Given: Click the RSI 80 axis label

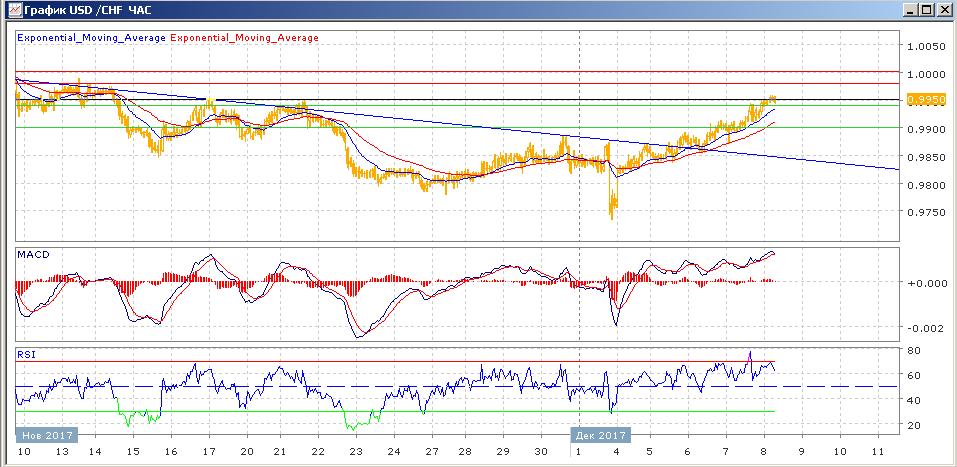Looking at the screenshot, I should 914,350.
